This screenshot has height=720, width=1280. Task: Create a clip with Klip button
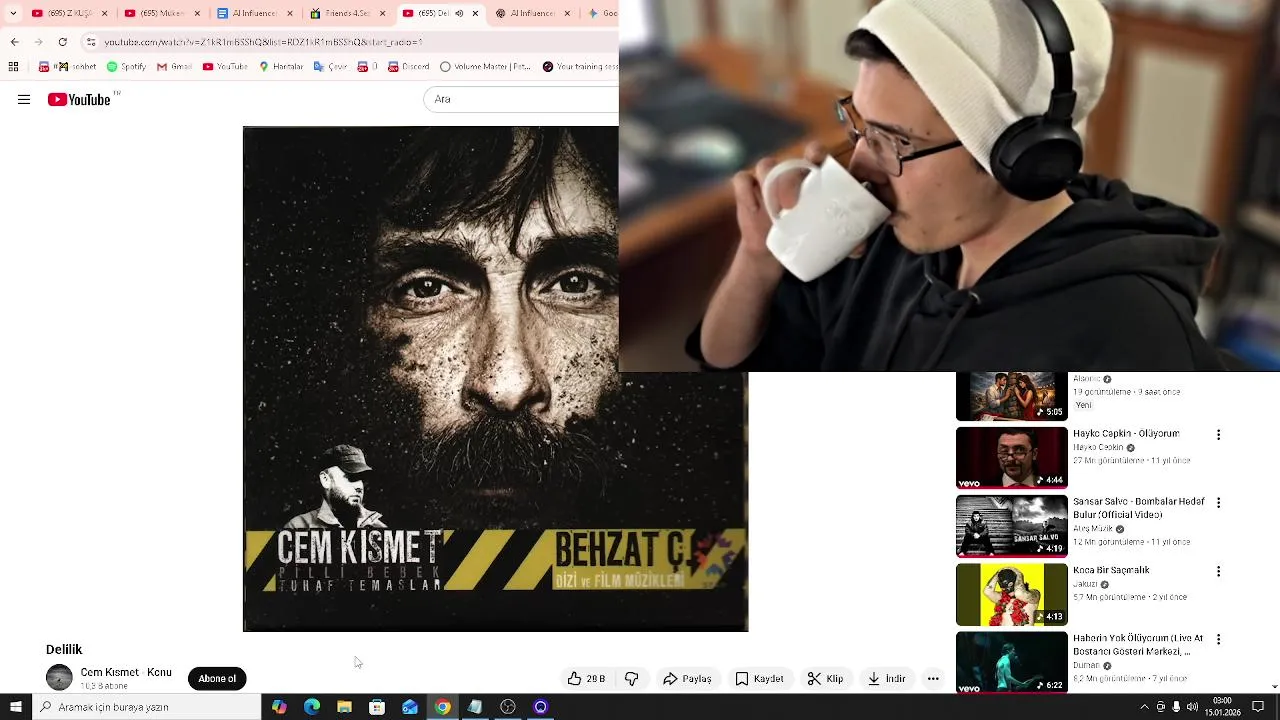[826, 678]
